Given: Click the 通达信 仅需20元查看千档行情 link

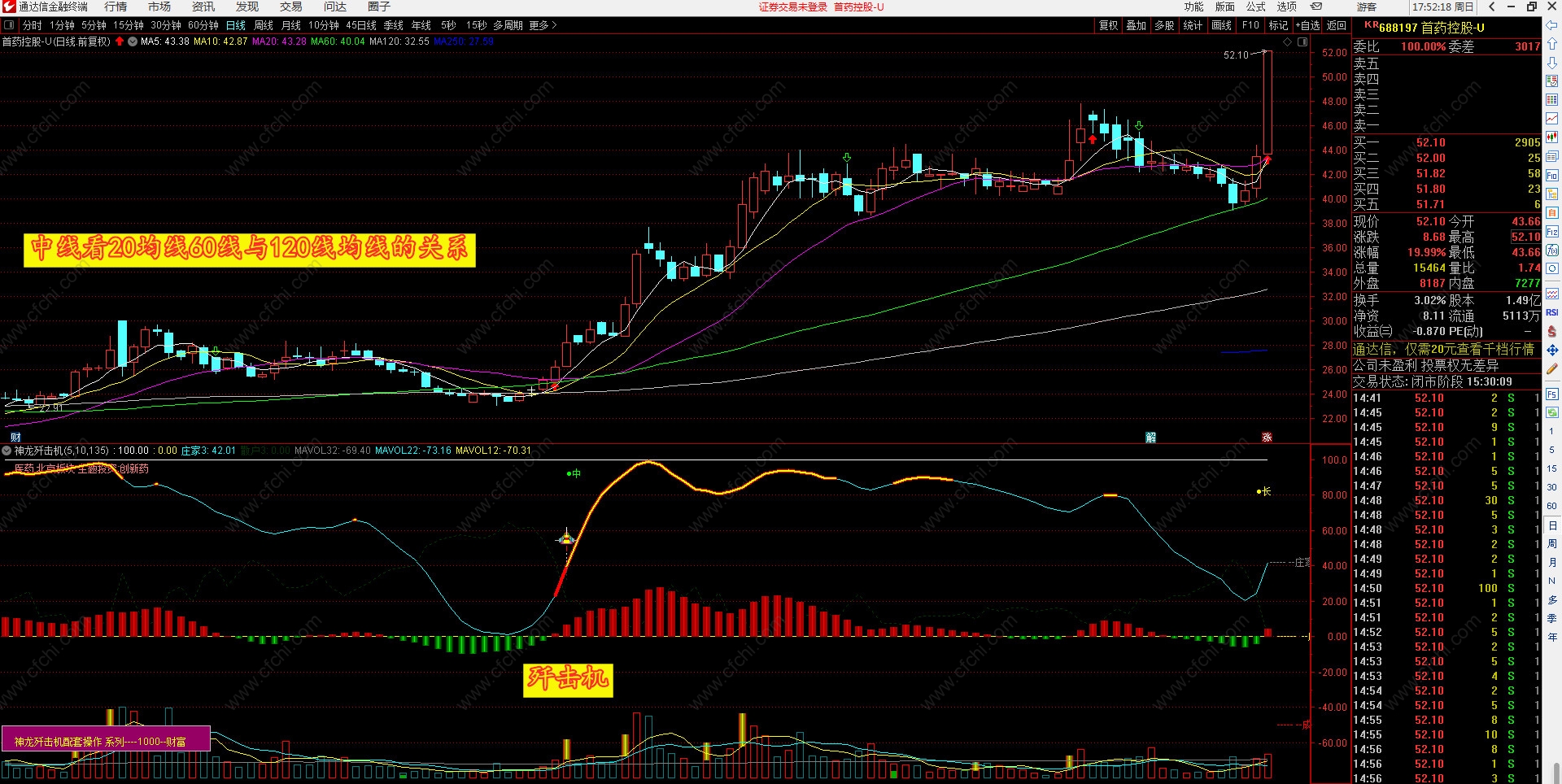Looking at the screenshot, I should 1444,349.
